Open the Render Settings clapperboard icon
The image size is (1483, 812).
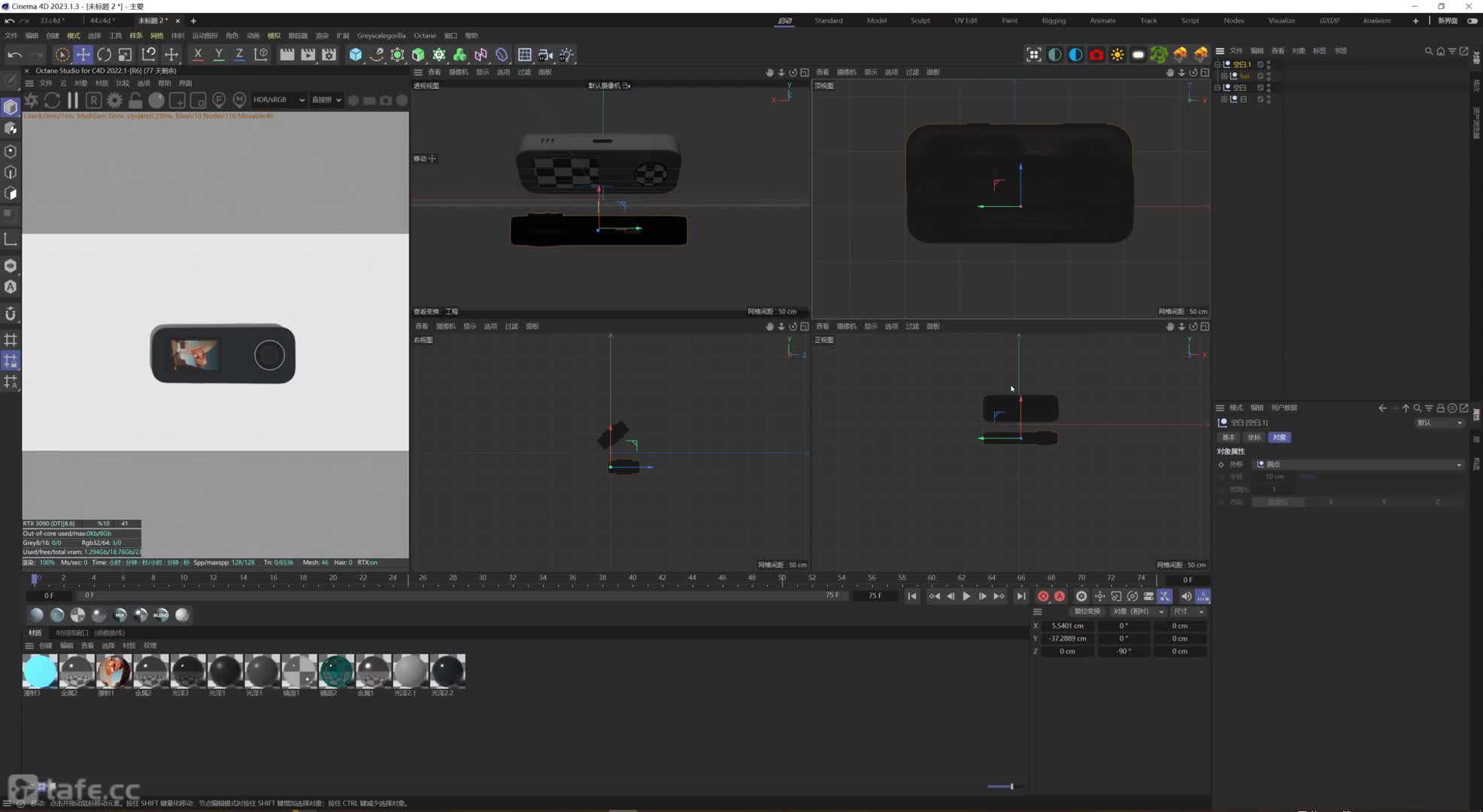point(329,54)
